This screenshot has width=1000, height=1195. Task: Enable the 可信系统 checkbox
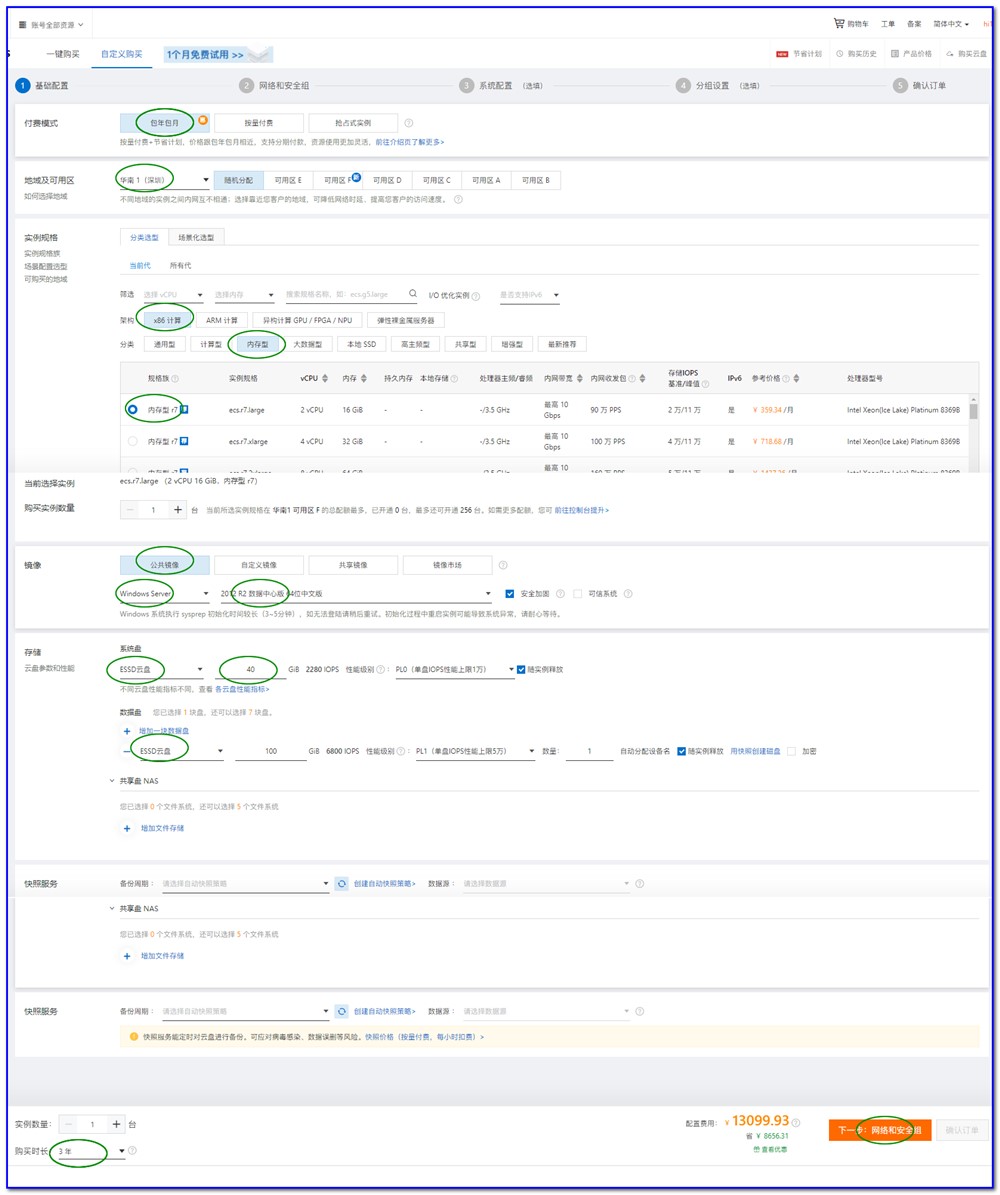tap(578, 593)
